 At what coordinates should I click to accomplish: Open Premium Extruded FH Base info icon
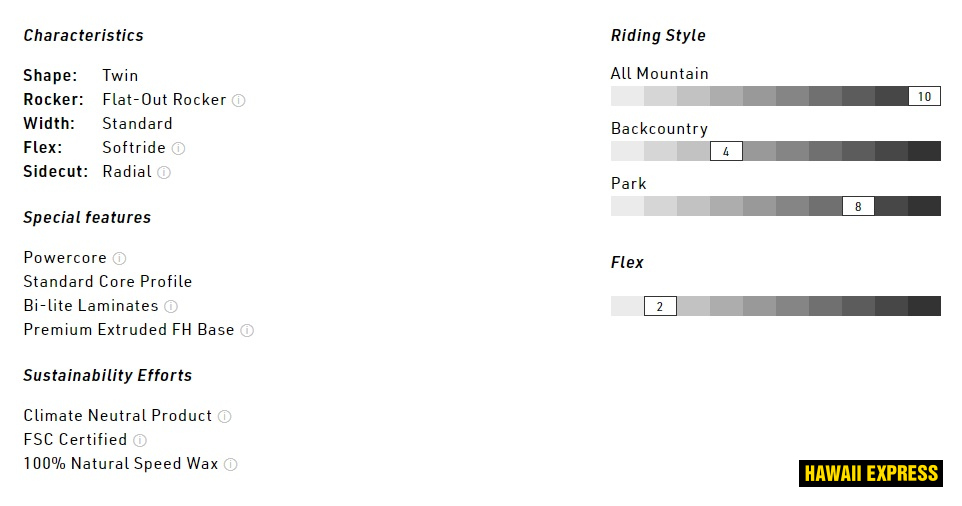[x=247, y=330]
